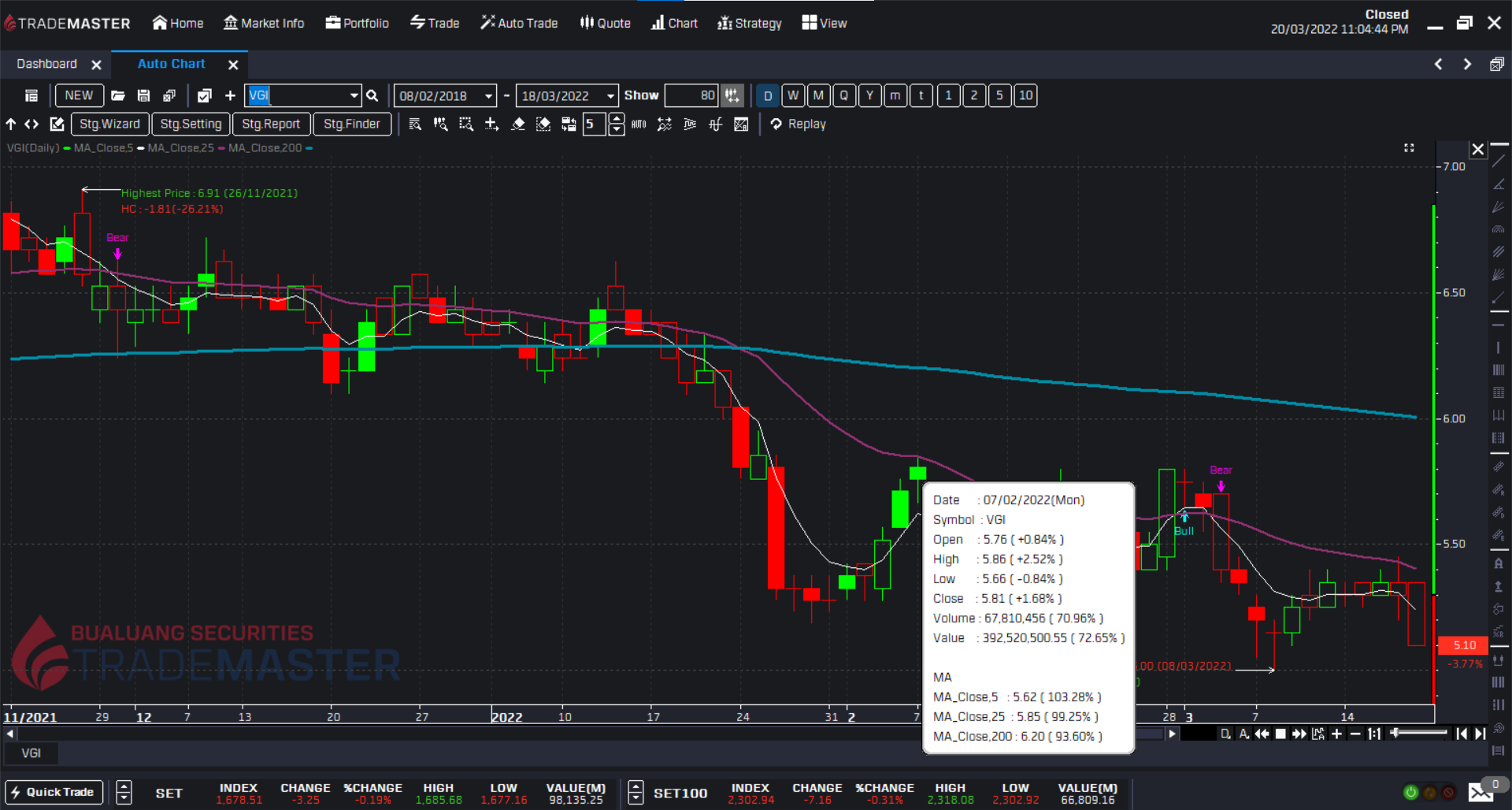Open the Market Info menu
The image size is (1512, 810).
point(264,23)
